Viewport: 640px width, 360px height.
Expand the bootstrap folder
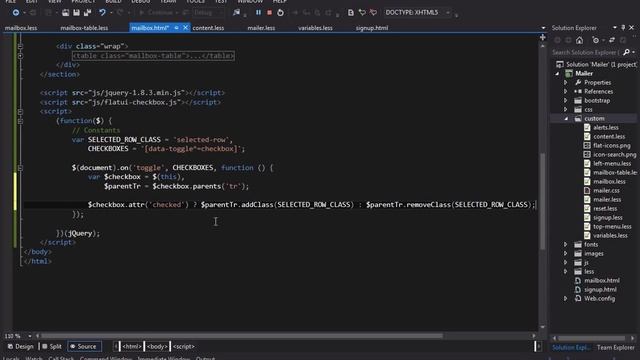566,100
